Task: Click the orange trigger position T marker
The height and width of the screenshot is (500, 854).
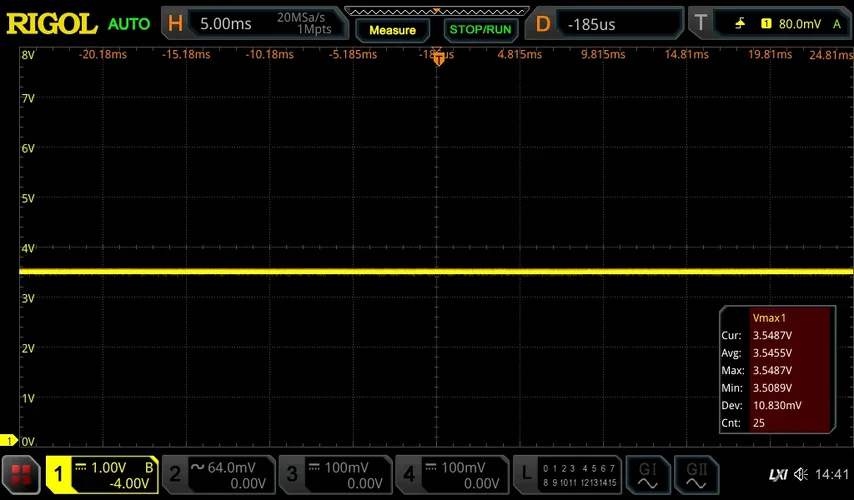Action: point(438,59)
